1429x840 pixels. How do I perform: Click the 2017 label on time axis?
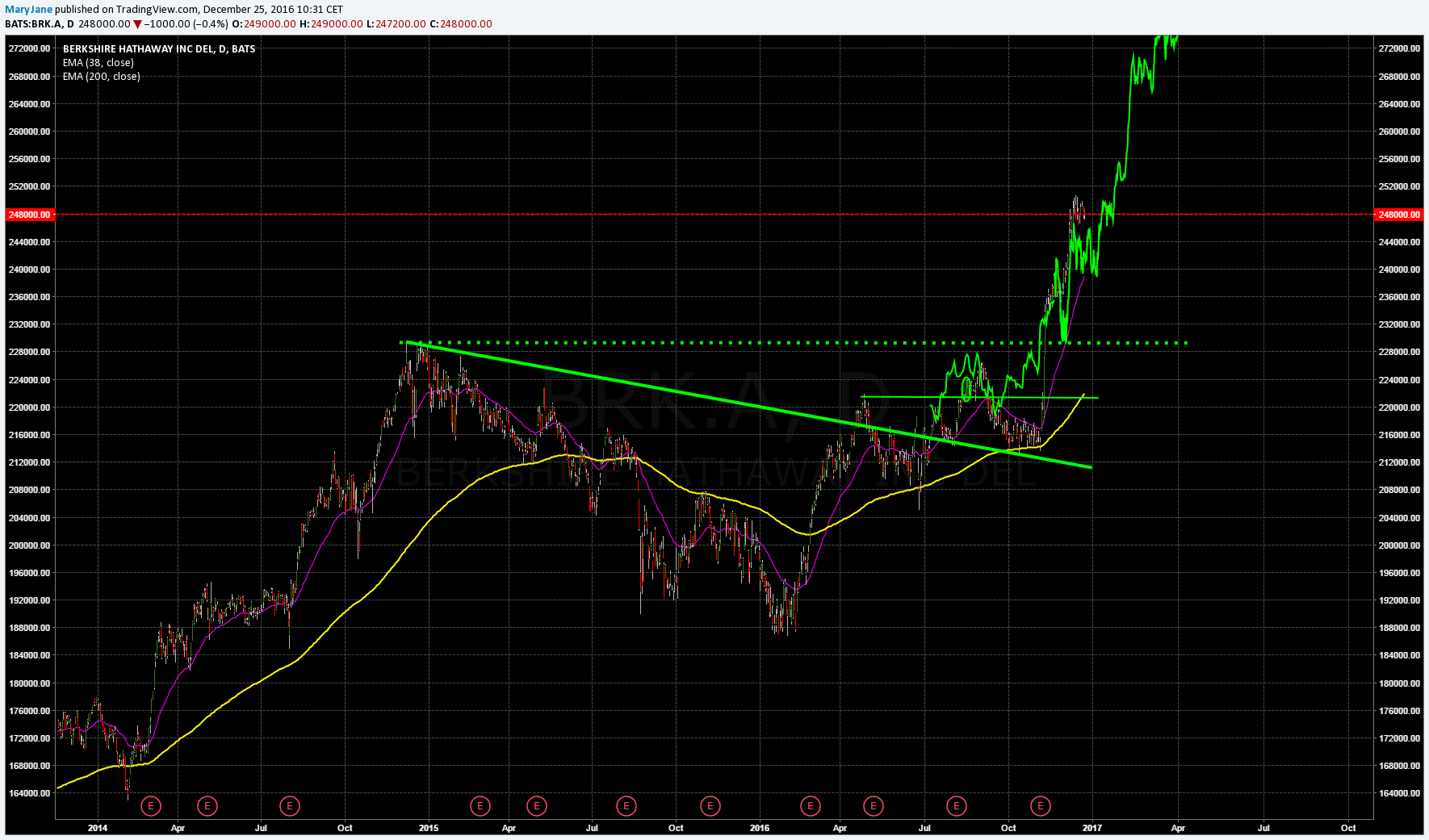(x=1092, y=828)
